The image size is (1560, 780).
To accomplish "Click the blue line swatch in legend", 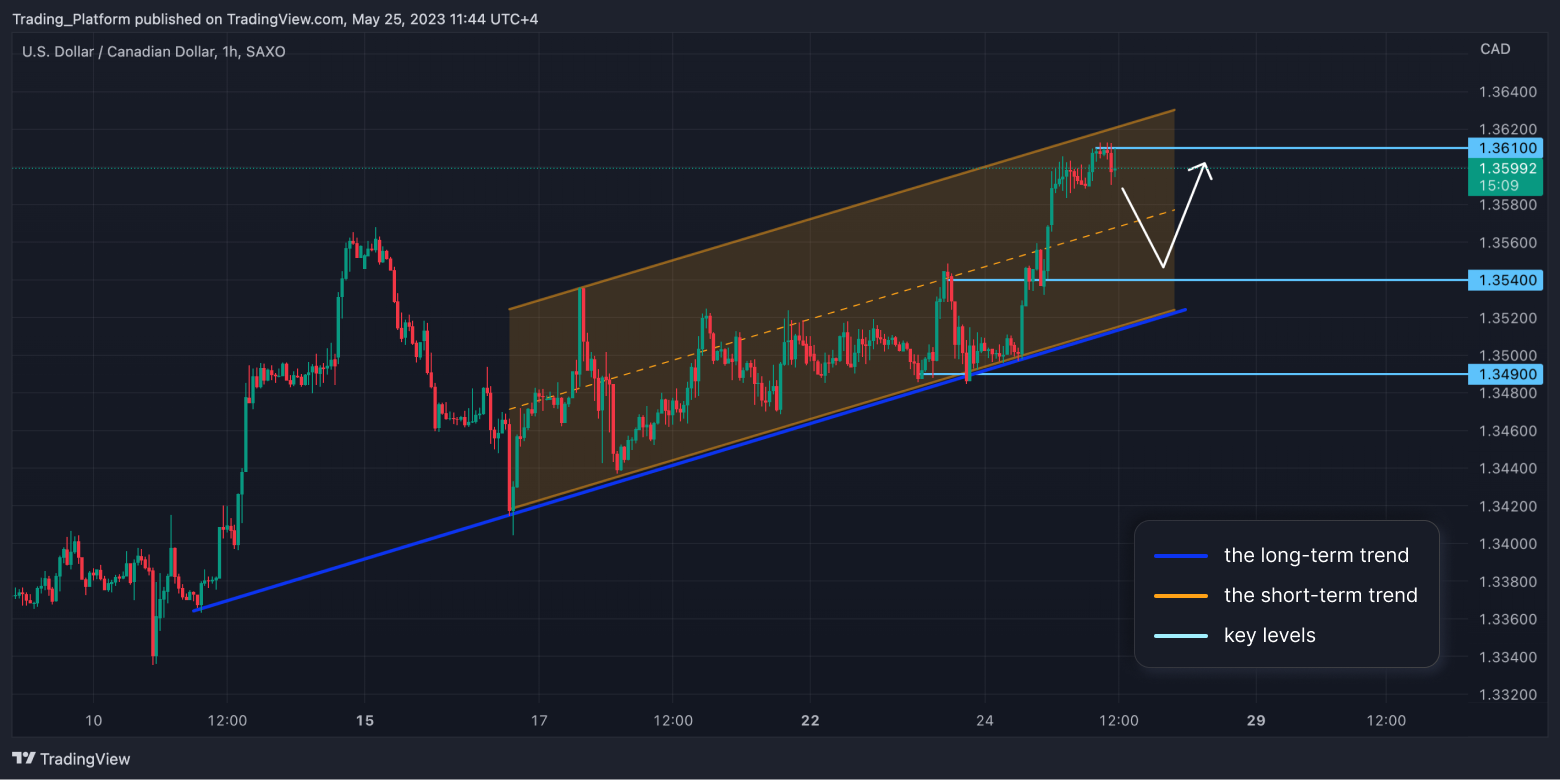I will tap(1180, 556).
